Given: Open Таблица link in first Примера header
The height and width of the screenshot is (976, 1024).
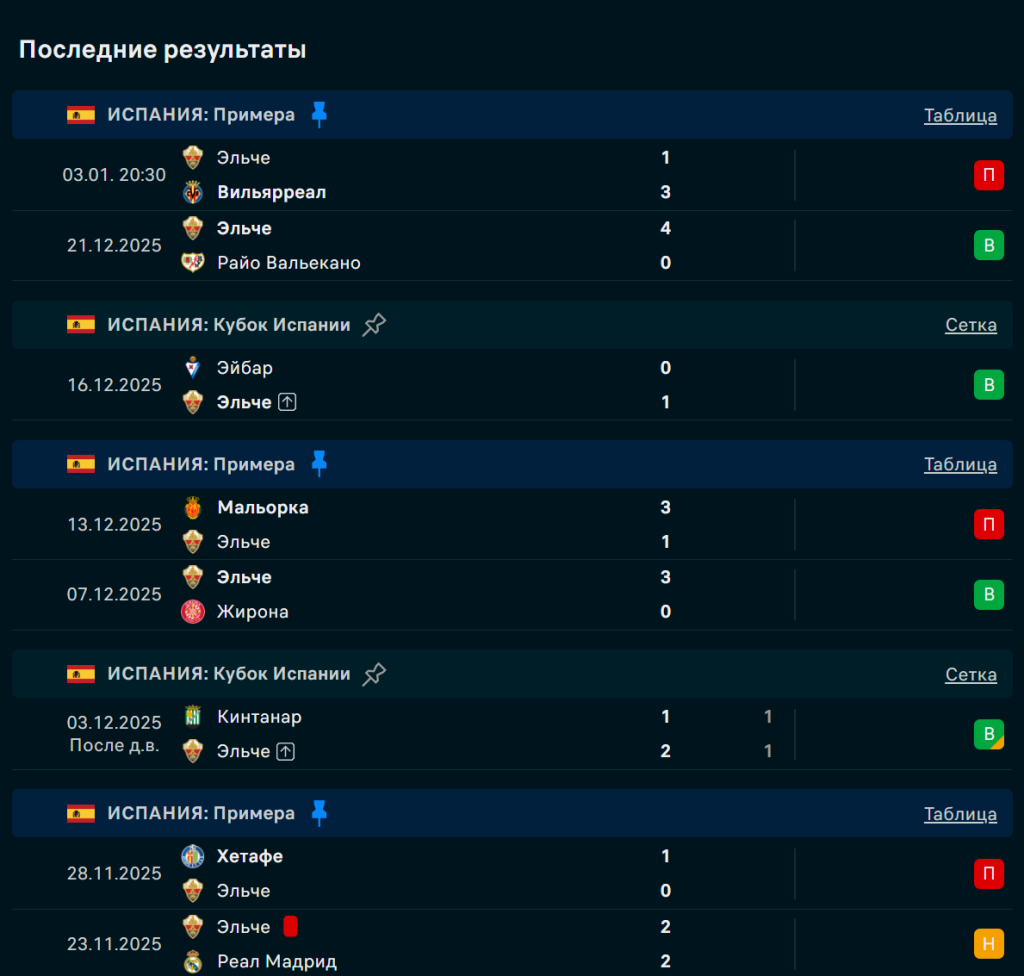Looking at the screenshot, I should click(x=960, y=115).
